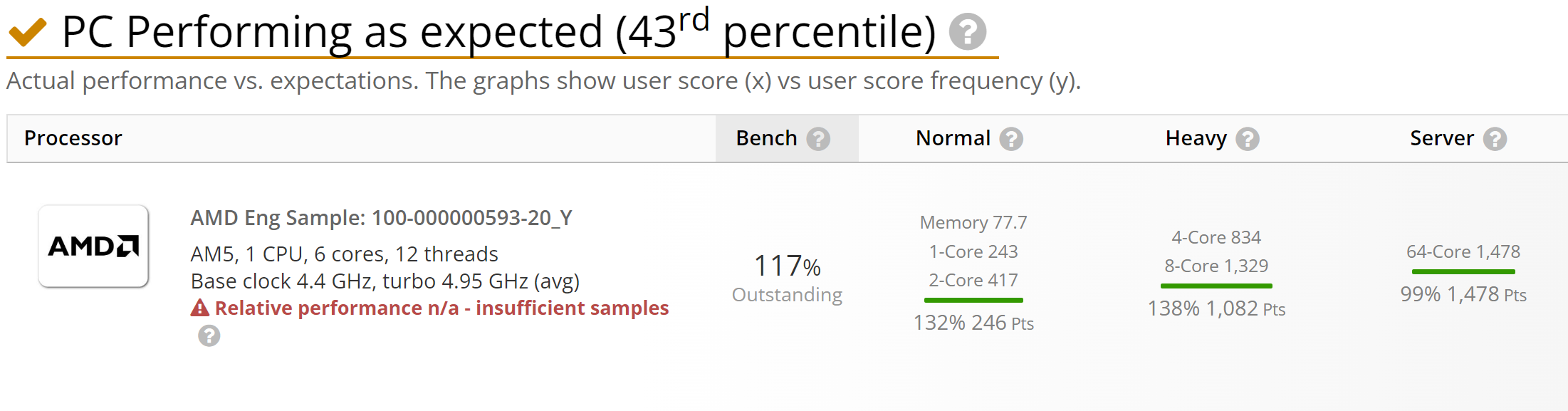Click the AMD logo thumbnail
Viewport: 1568px width, 411px height.
tap(93, 246)
